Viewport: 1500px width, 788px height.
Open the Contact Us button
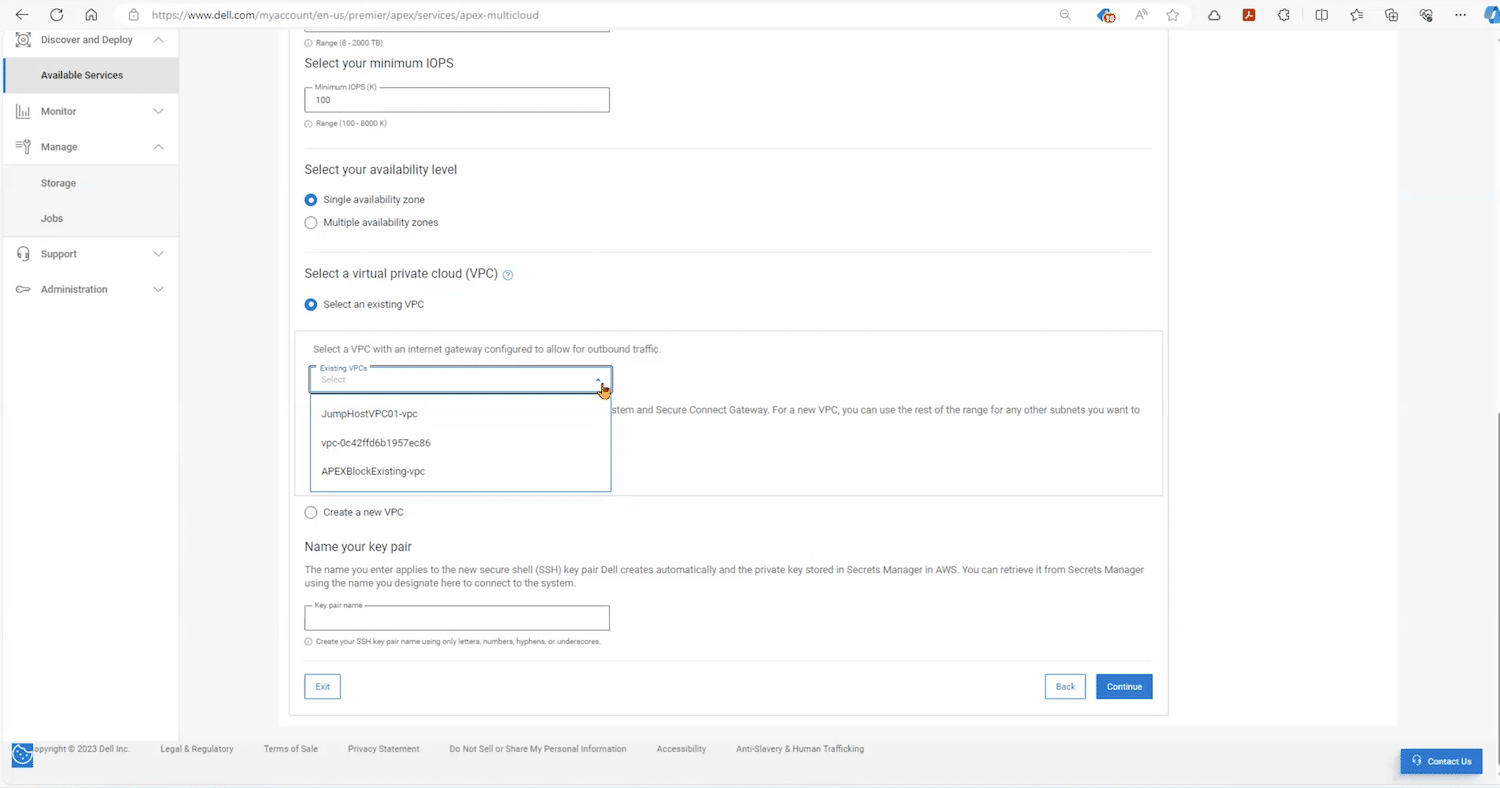(x=1441, y=761)
